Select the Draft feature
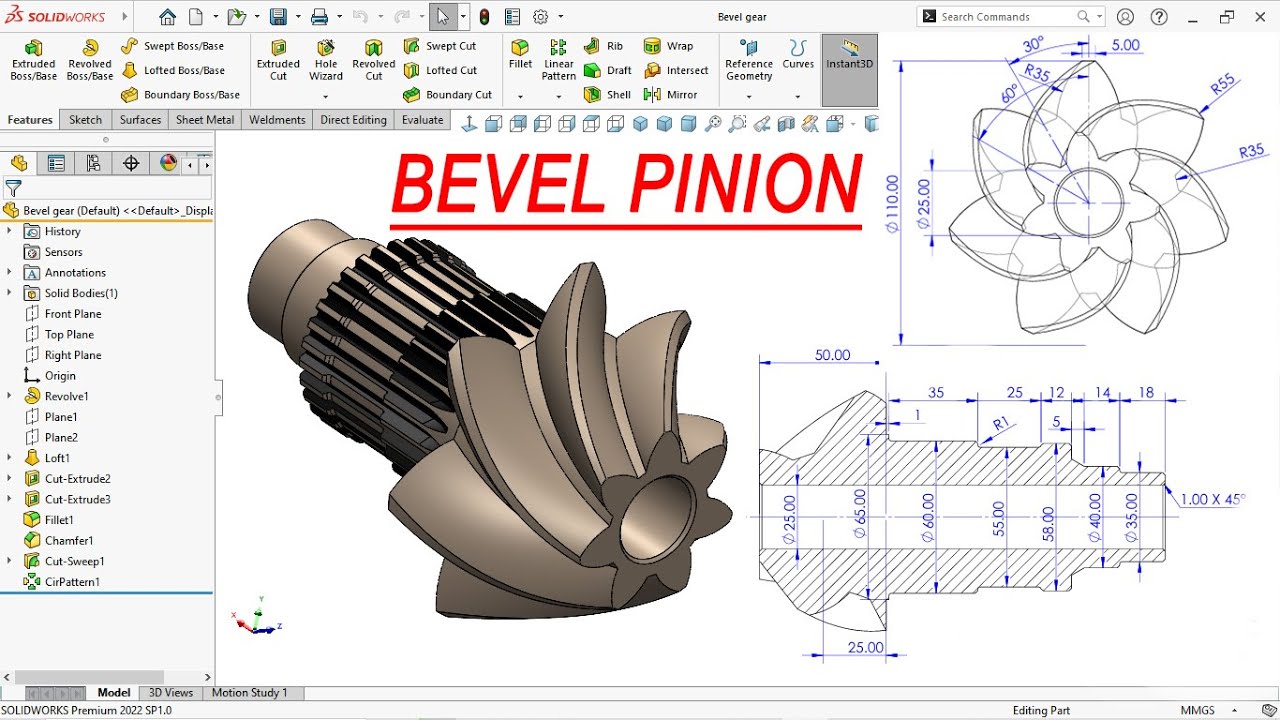Screen dimensions: 1280x720 pos(608,70)
